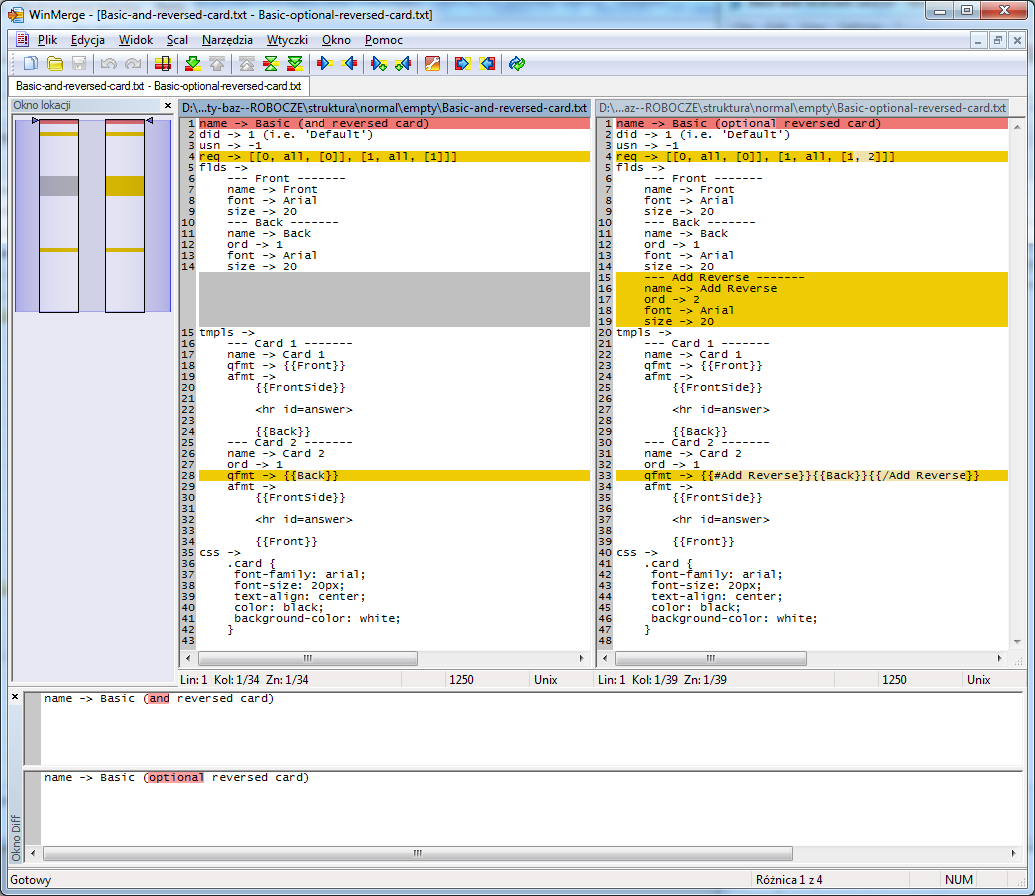Click the Redo arrow icon
This screenshot has width=1035, height=896.
pos(133,64)
